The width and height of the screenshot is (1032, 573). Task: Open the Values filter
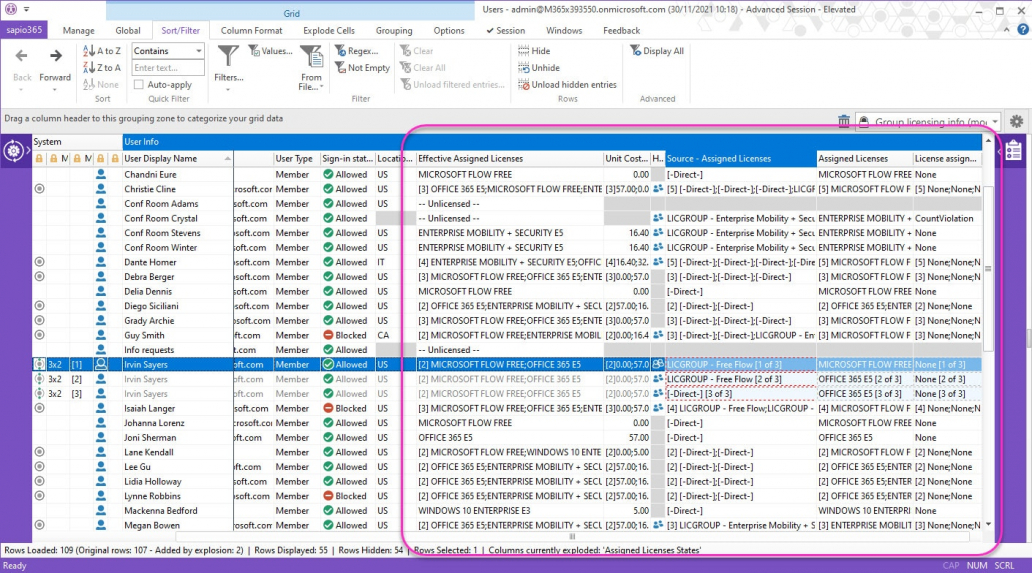pos(270,51)
